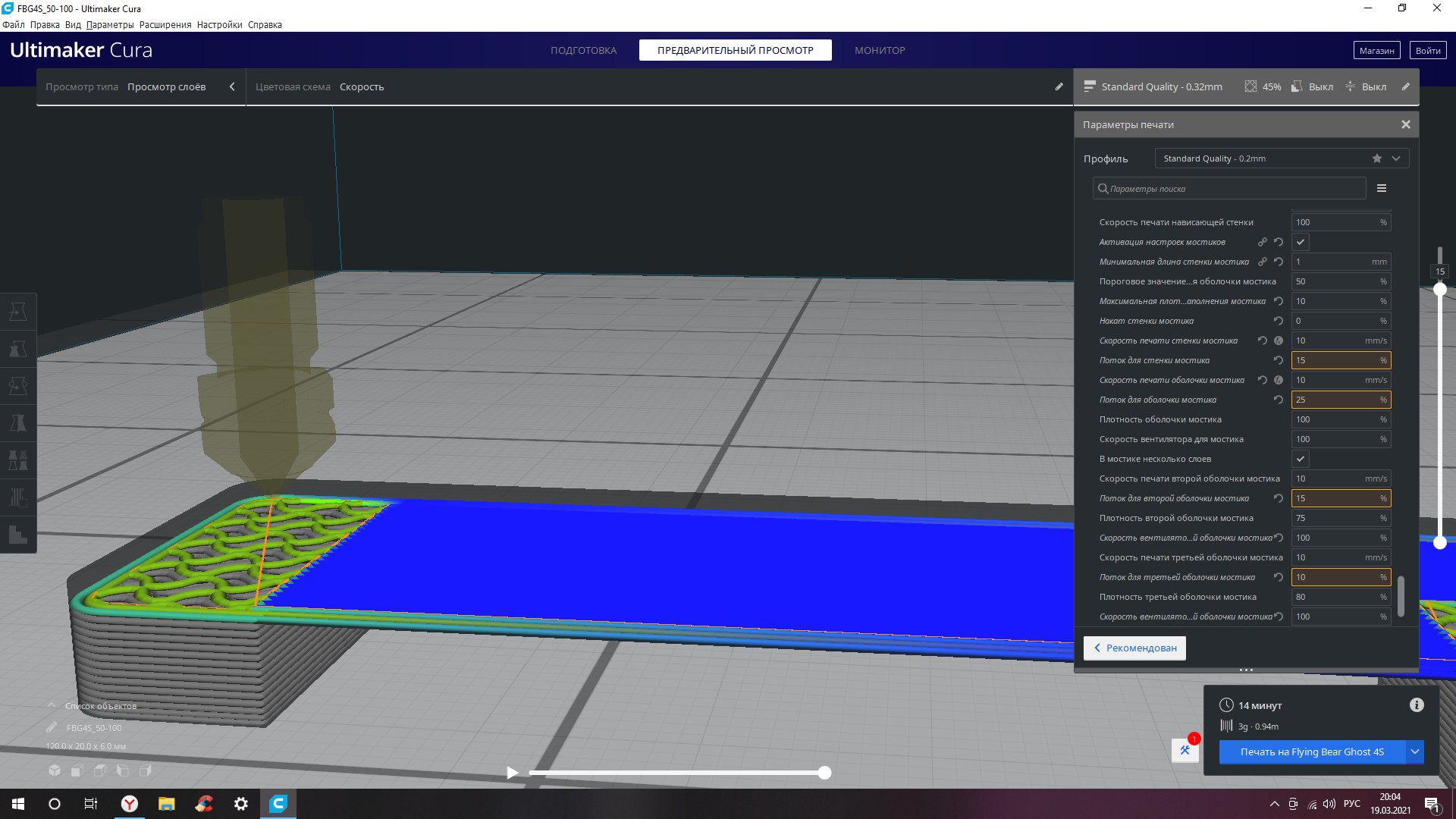This screenshot has width=1456, height=819.
Task: Open the Профиль dropdown
Action: [1282, 158]
